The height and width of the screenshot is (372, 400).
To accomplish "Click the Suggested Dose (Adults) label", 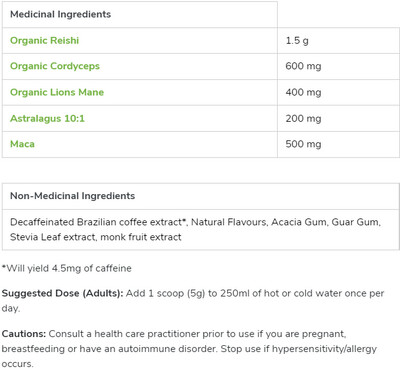I will coord(62,293).
